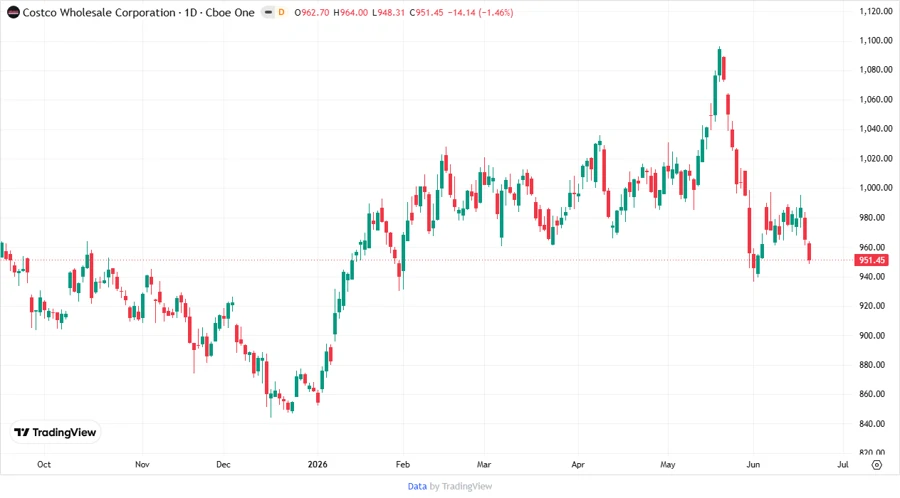900x498 pixels.
Task: Click the 1,100.00 price axis label
Action: (876, 40)
